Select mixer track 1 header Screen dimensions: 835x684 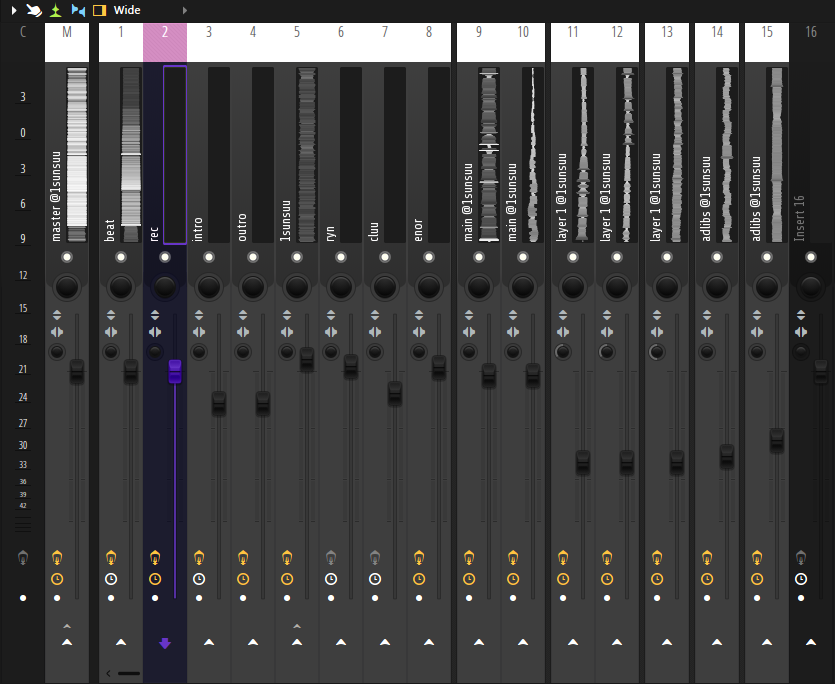click(121, 42)
